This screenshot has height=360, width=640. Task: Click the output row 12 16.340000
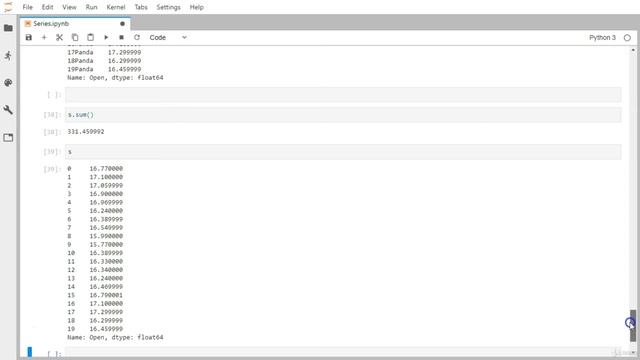(95, 270)
